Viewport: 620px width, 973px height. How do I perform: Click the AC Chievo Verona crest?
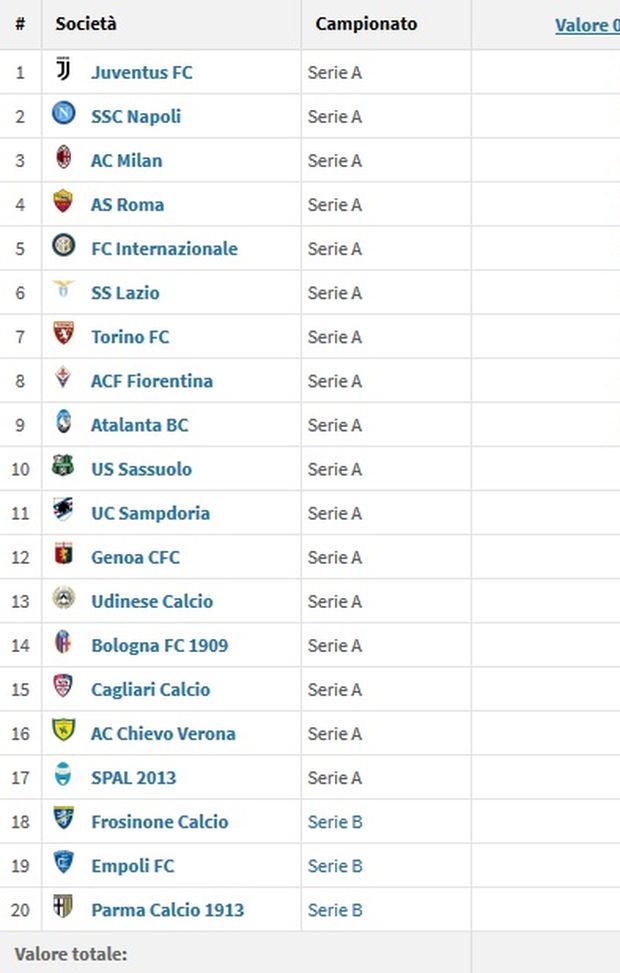(64, 732)
